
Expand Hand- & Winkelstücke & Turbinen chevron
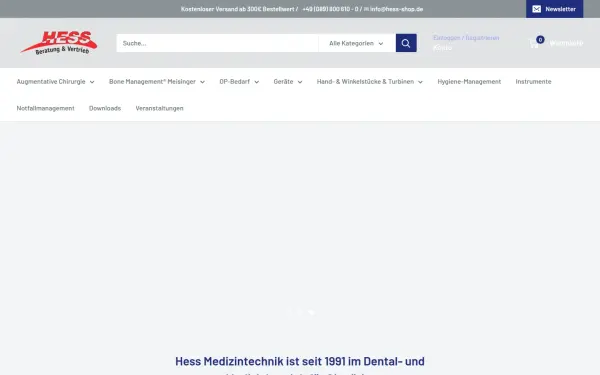(420, 82)
